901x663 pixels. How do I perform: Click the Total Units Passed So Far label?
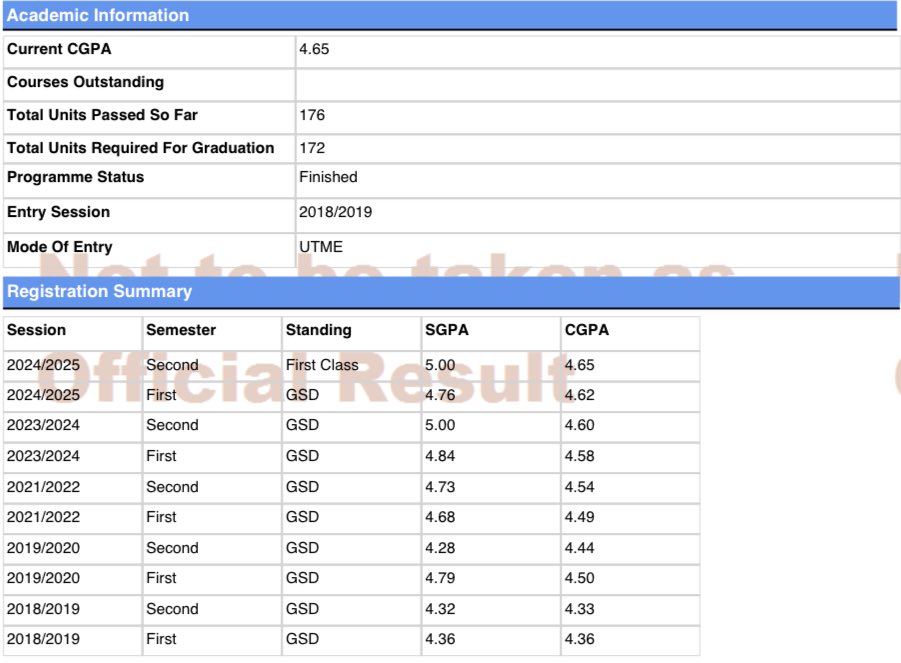102,115
